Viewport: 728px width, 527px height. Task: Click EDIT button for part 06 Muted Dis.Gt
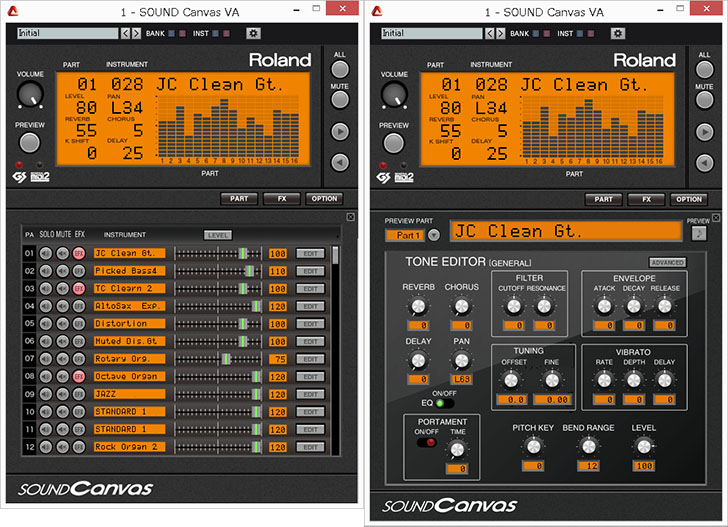click(x=310, y=342)
